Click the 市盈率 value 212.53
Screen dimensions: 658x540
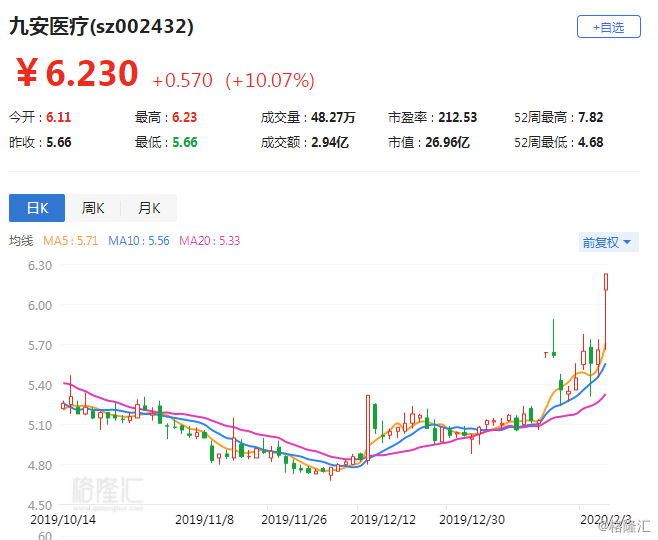point(457,117)
